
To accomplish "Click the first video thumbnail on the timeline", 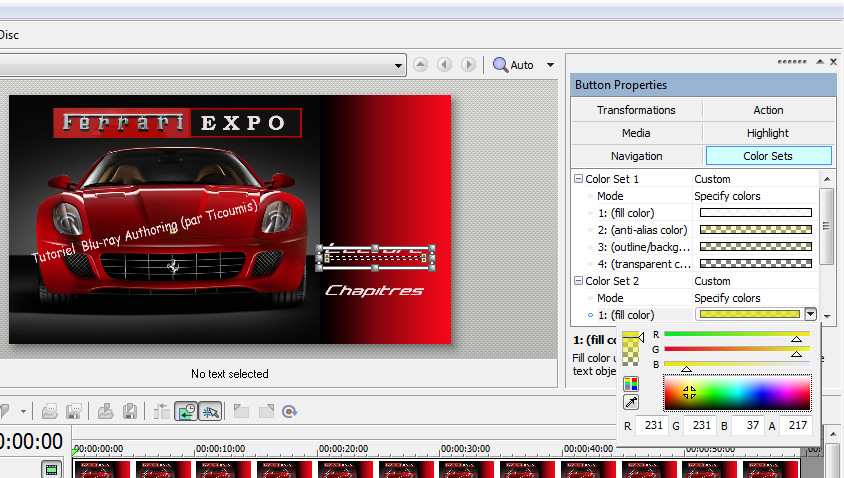I will [x=102, y=469].
